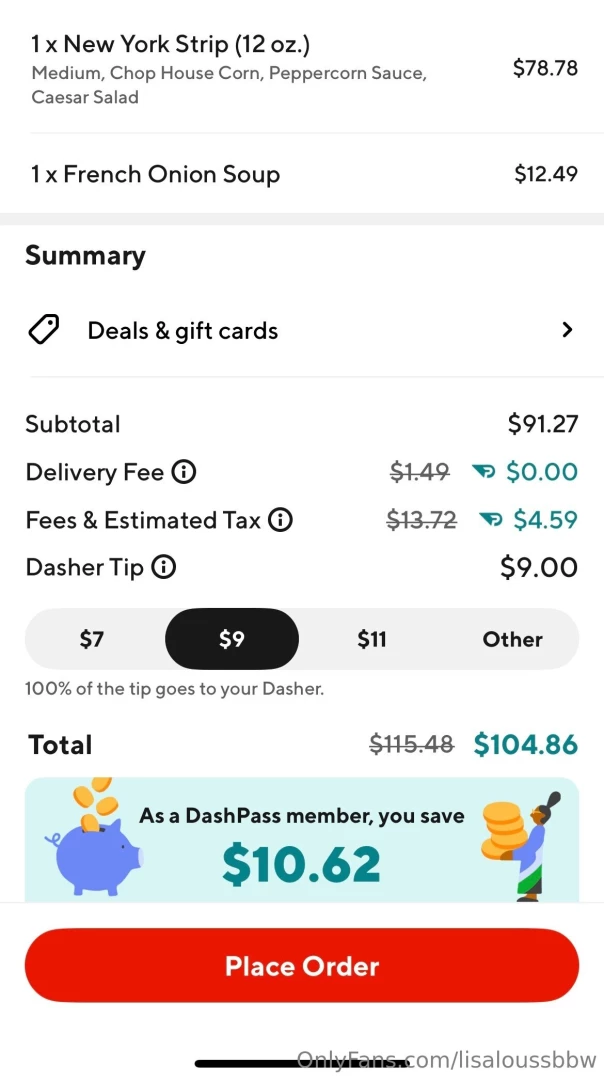The width and height of the screenshot is (604, 1080).
Task: Open the Deals & gift cards row
Action: pos(302,330)
